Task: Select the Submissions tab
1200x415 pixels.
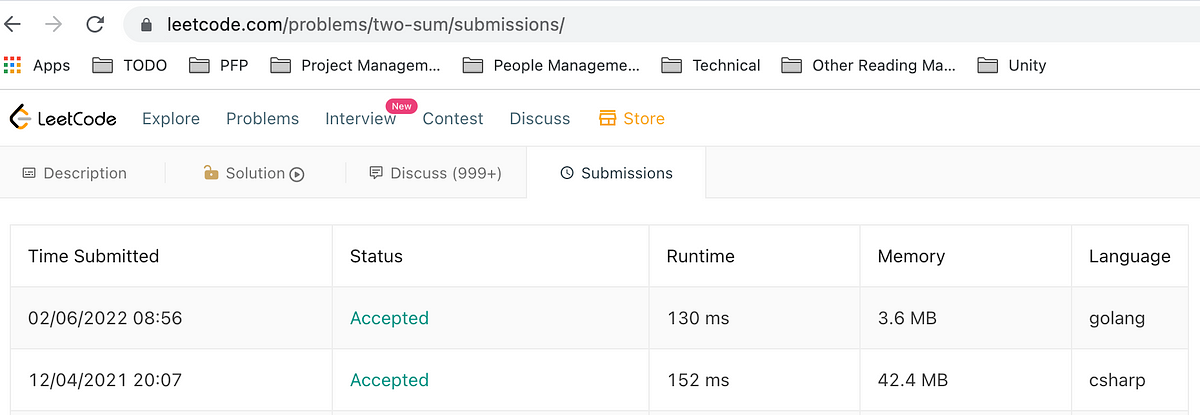Action: click(x=616, y=173)
